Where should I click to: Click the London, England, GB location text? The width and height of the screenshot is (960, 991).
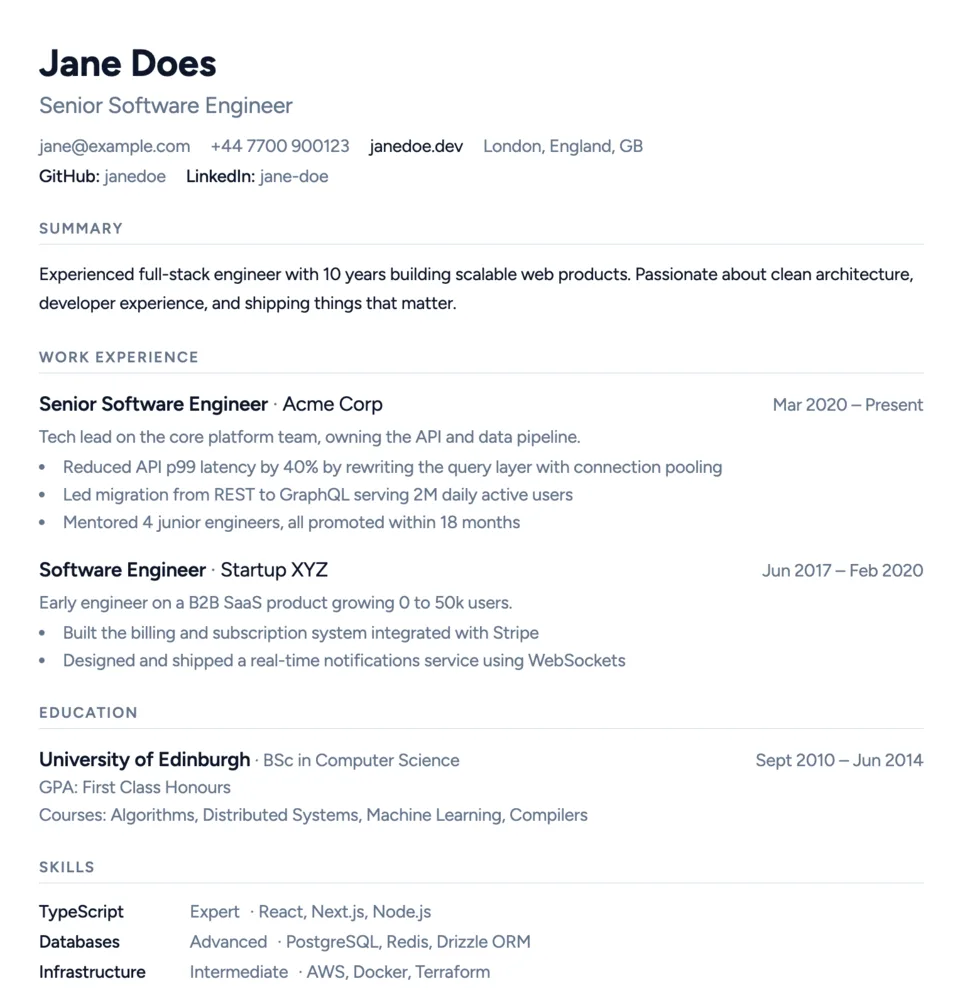563,146
